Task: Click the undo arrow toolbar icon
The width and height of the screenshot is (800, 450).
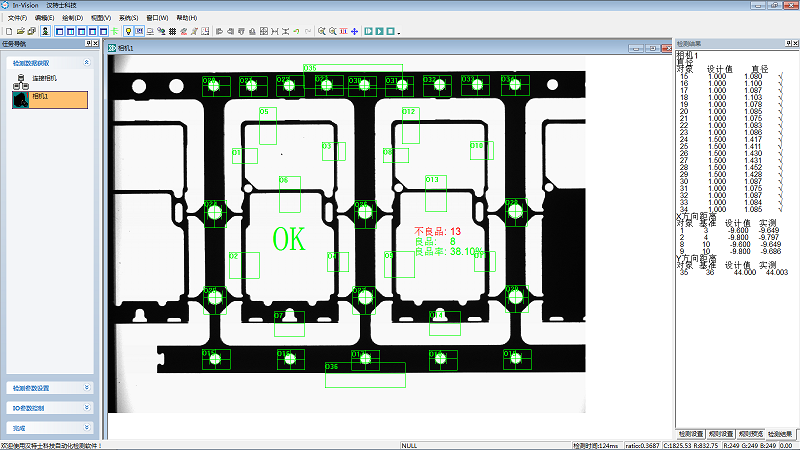Action: click(297, 31)
